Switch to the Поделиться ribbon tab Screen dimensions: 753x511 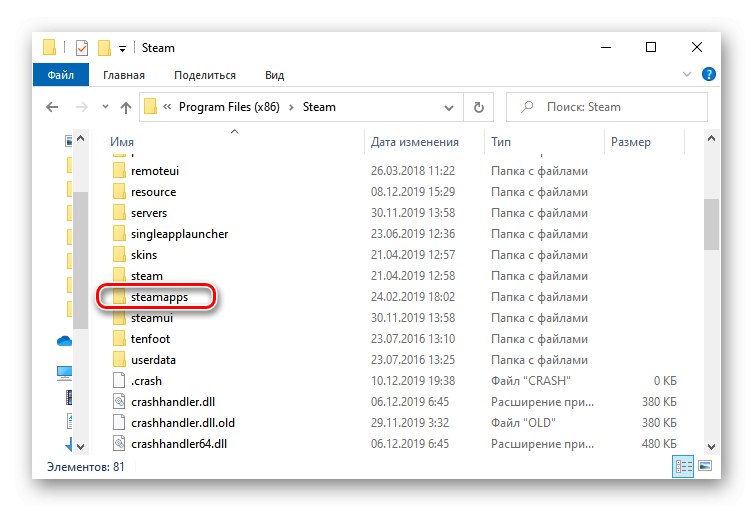point(205,75)
